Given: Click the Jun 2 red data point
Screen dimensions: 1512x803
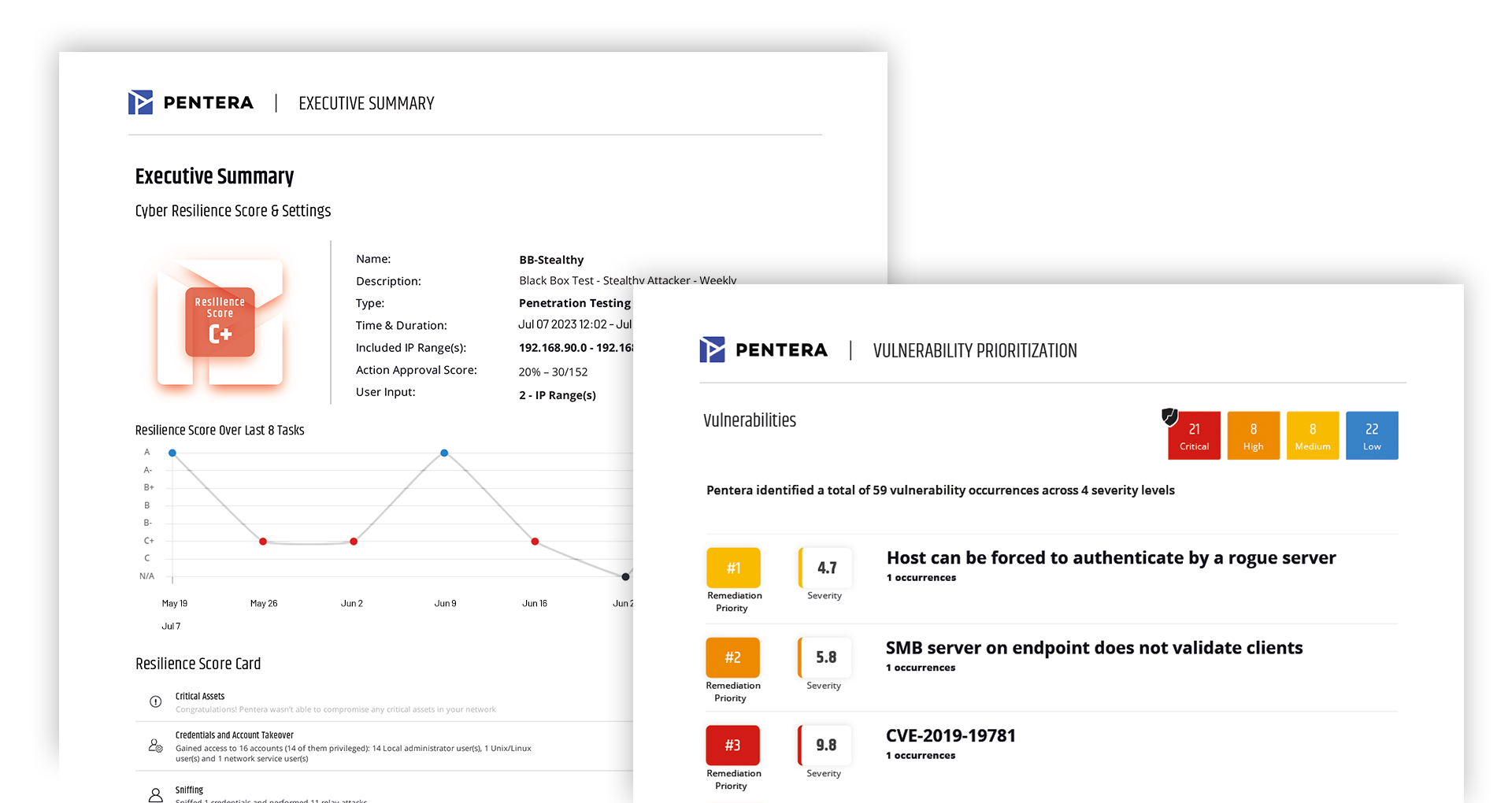Looking at the screenshot, I should (354, 542).
